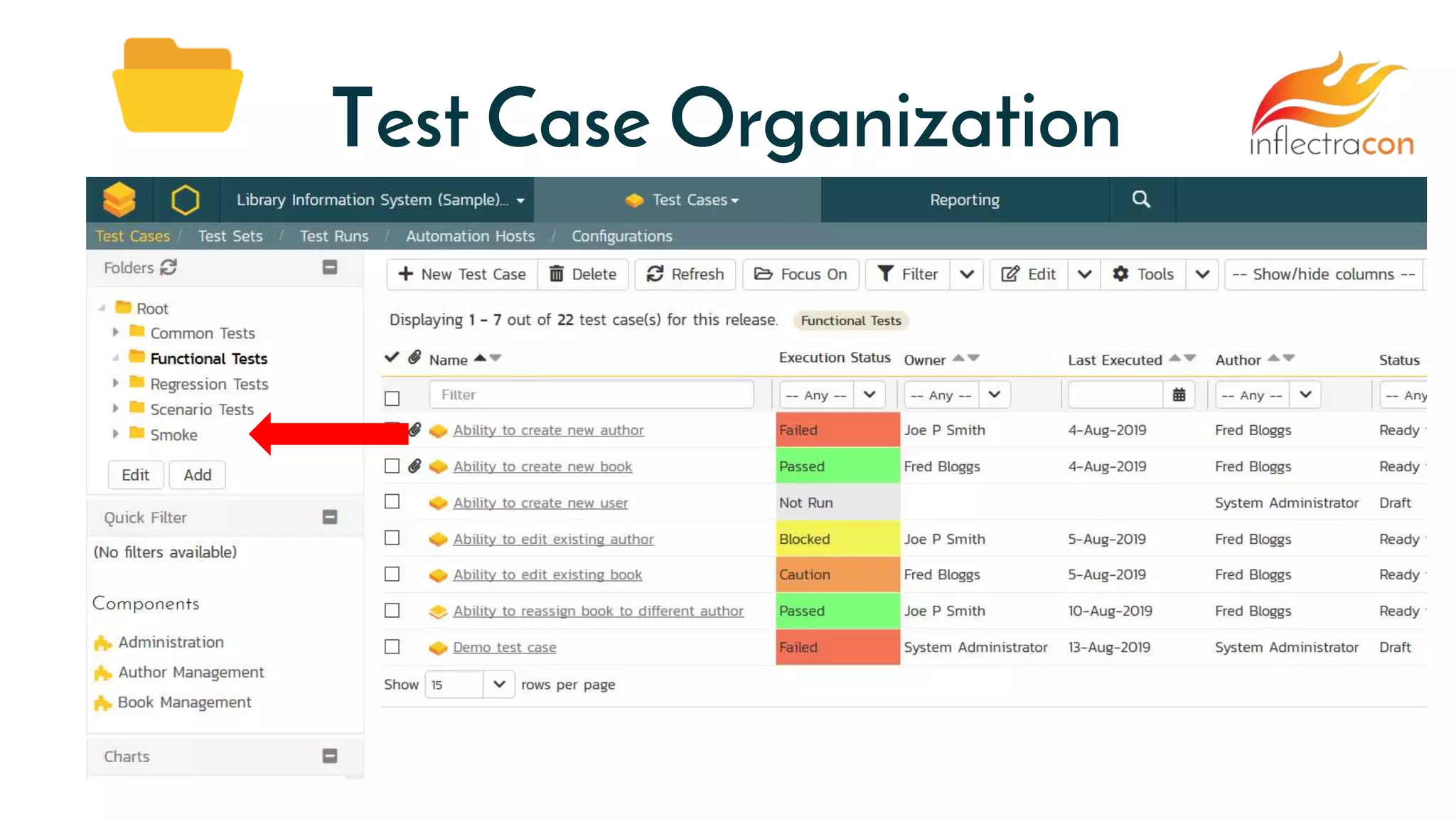Click the Scenario Tests folder icon

pyautogui.click(x=137, y=408)
